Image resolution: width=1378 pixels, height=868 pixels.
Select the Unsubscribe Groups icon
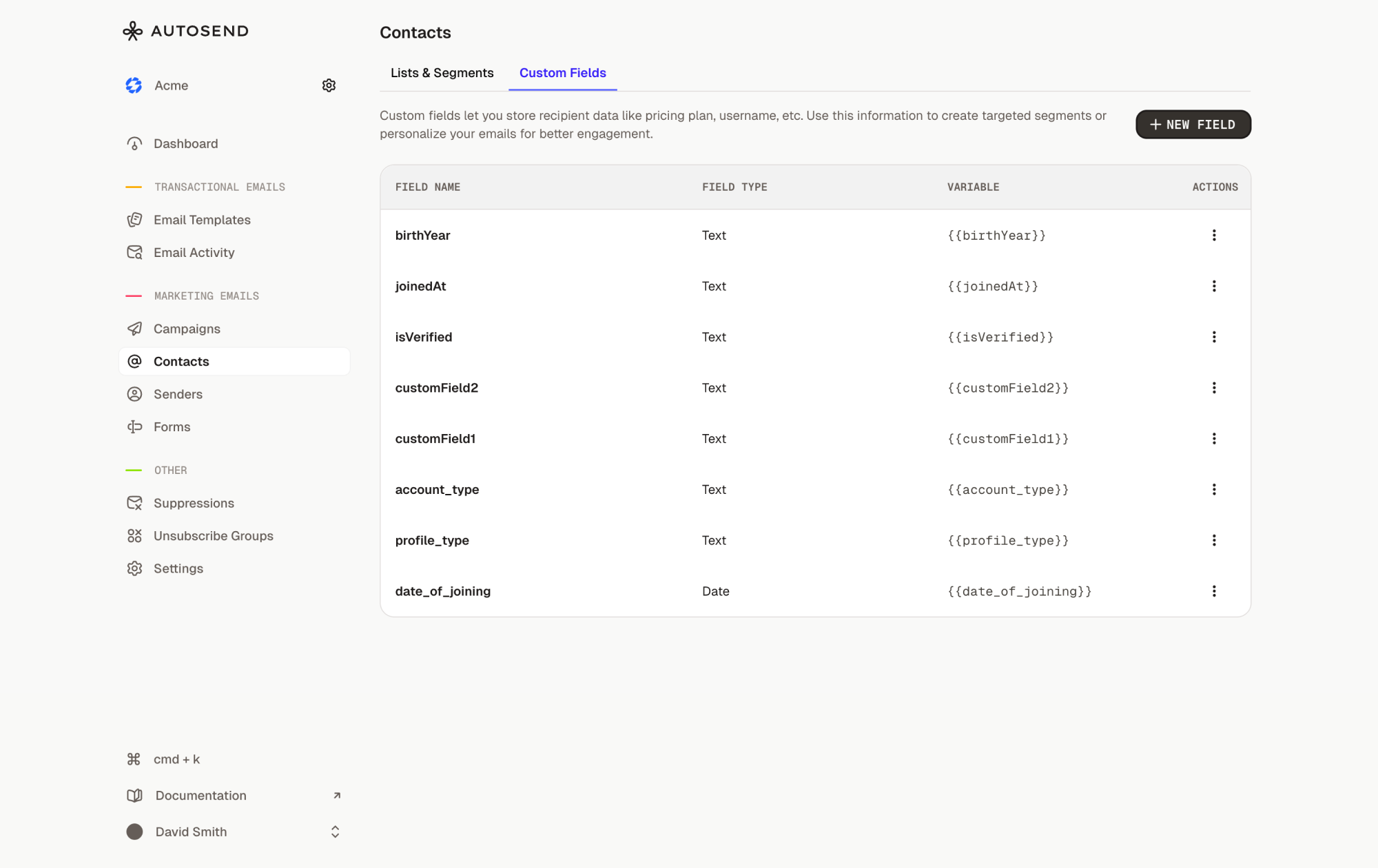(134, 535)
